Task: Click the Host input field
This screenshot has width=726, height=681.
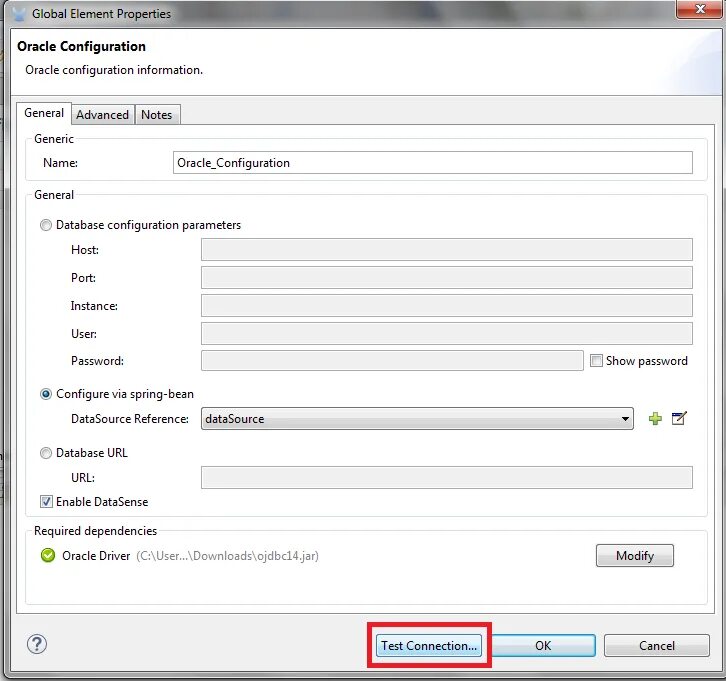Action: click(x=447, y=250)
